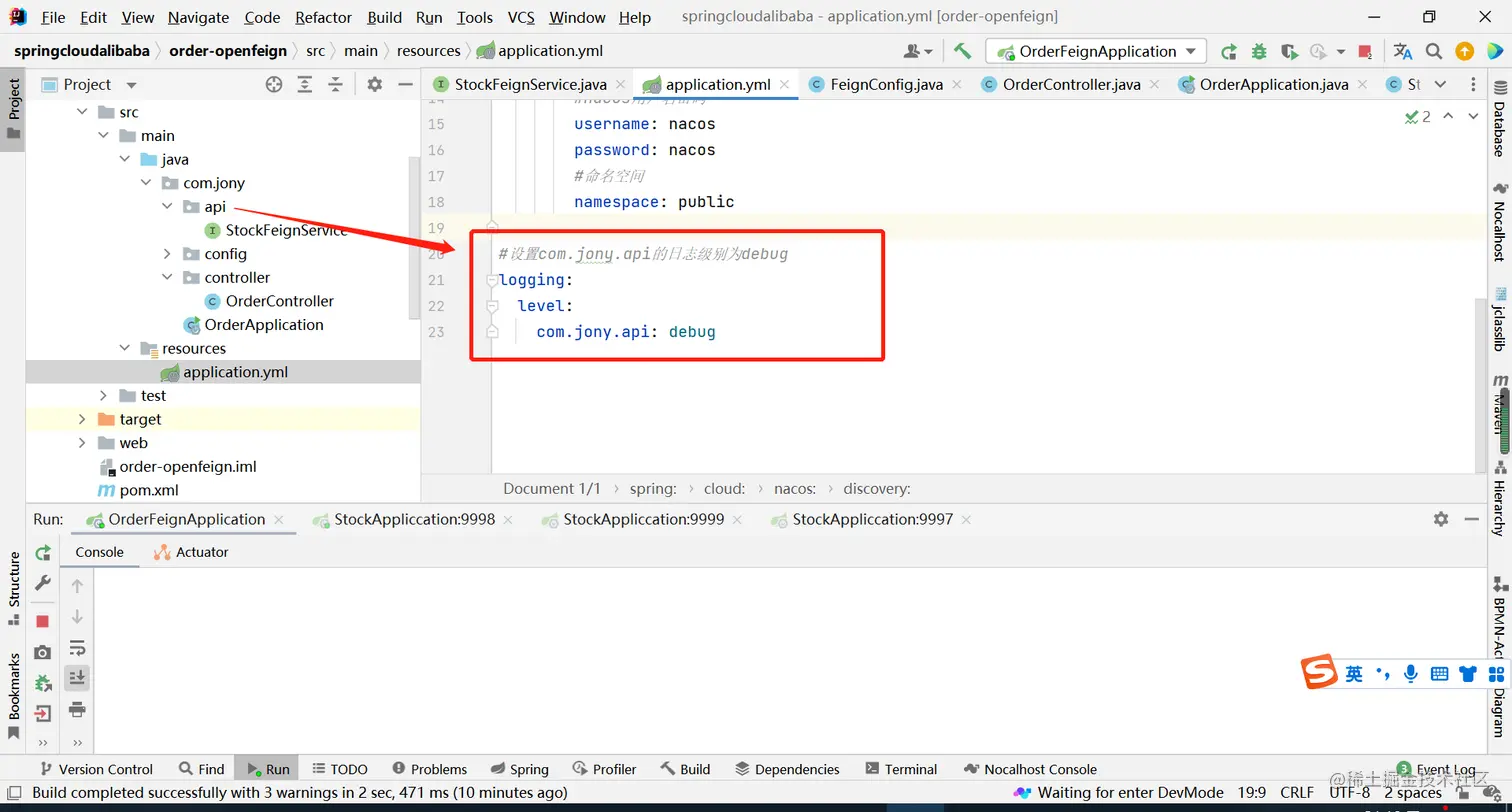Open the VCS menu
Image resolution: width=1512 pixels, height=812 pixels.
tap(520, 17)
